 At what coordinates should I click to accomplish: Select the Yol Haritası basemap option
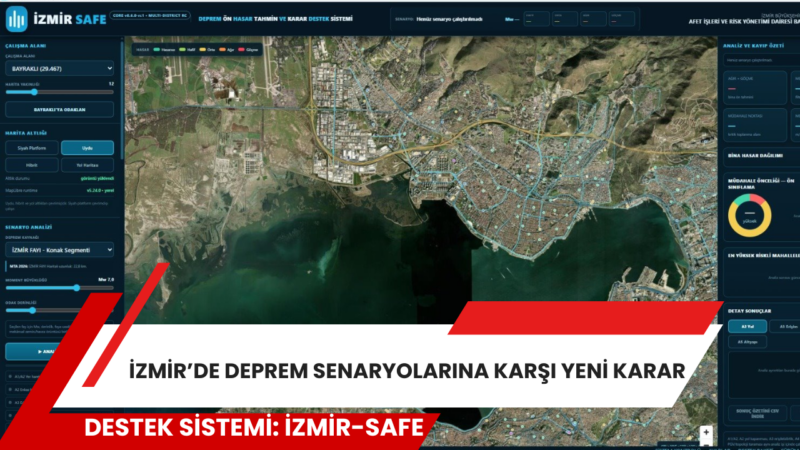click(87, 165)
